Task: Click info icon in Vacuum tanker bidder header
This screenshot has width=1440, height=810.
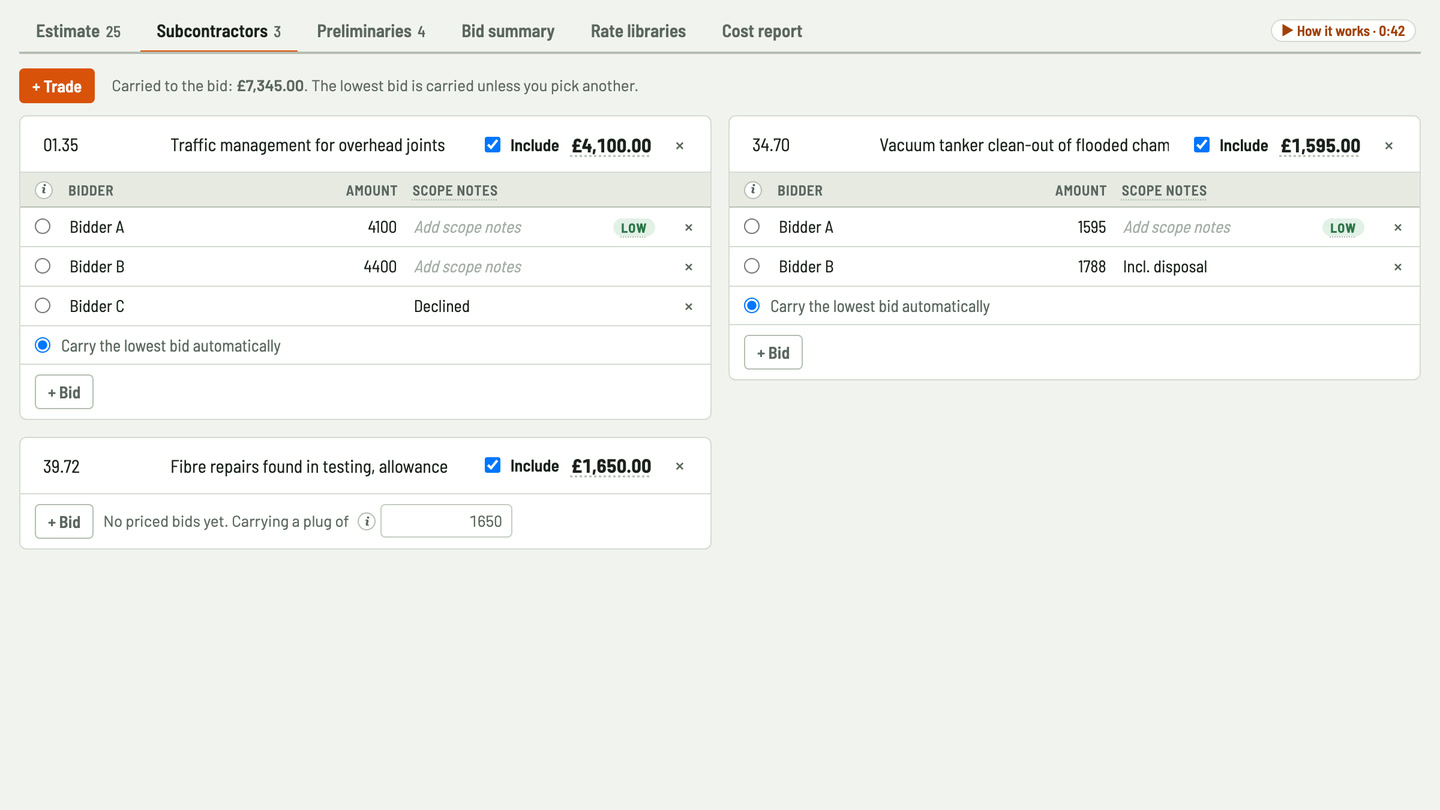Action: (x=753, y=190)
